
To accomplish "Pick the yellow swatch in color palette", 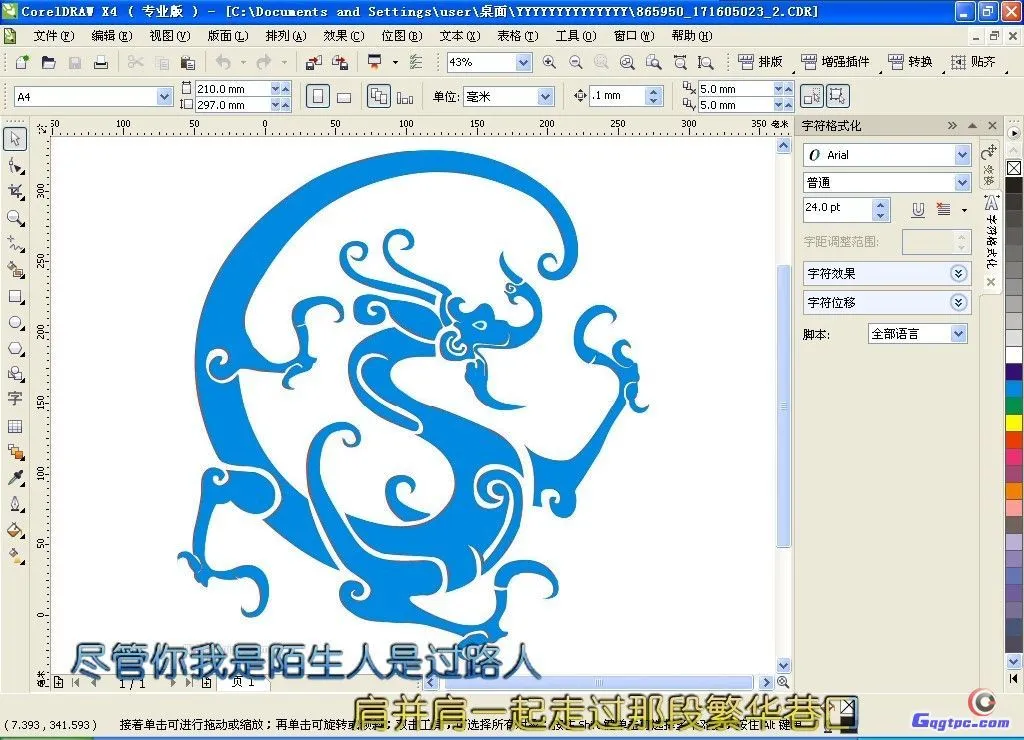I will 1014,422.
